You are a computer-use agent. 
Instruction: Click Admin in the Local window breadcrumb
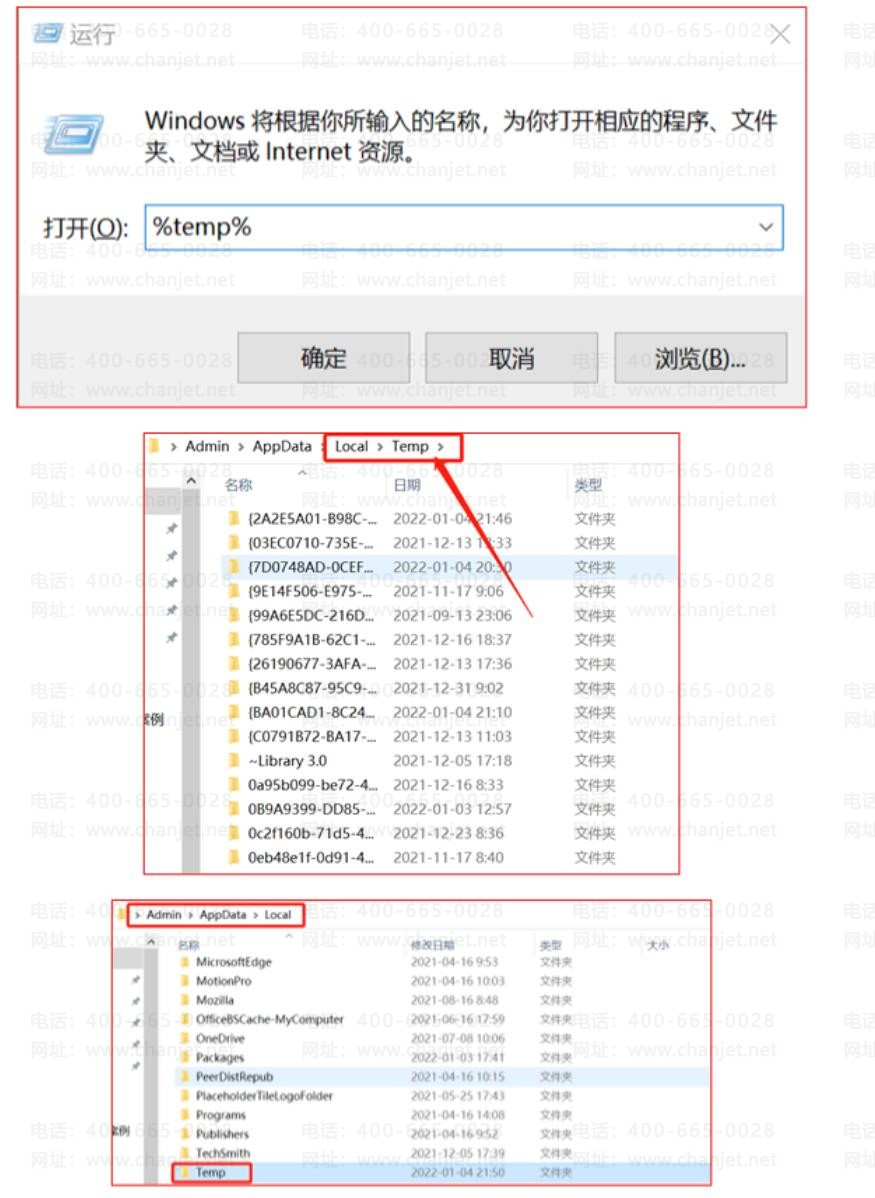click(164, 915)
